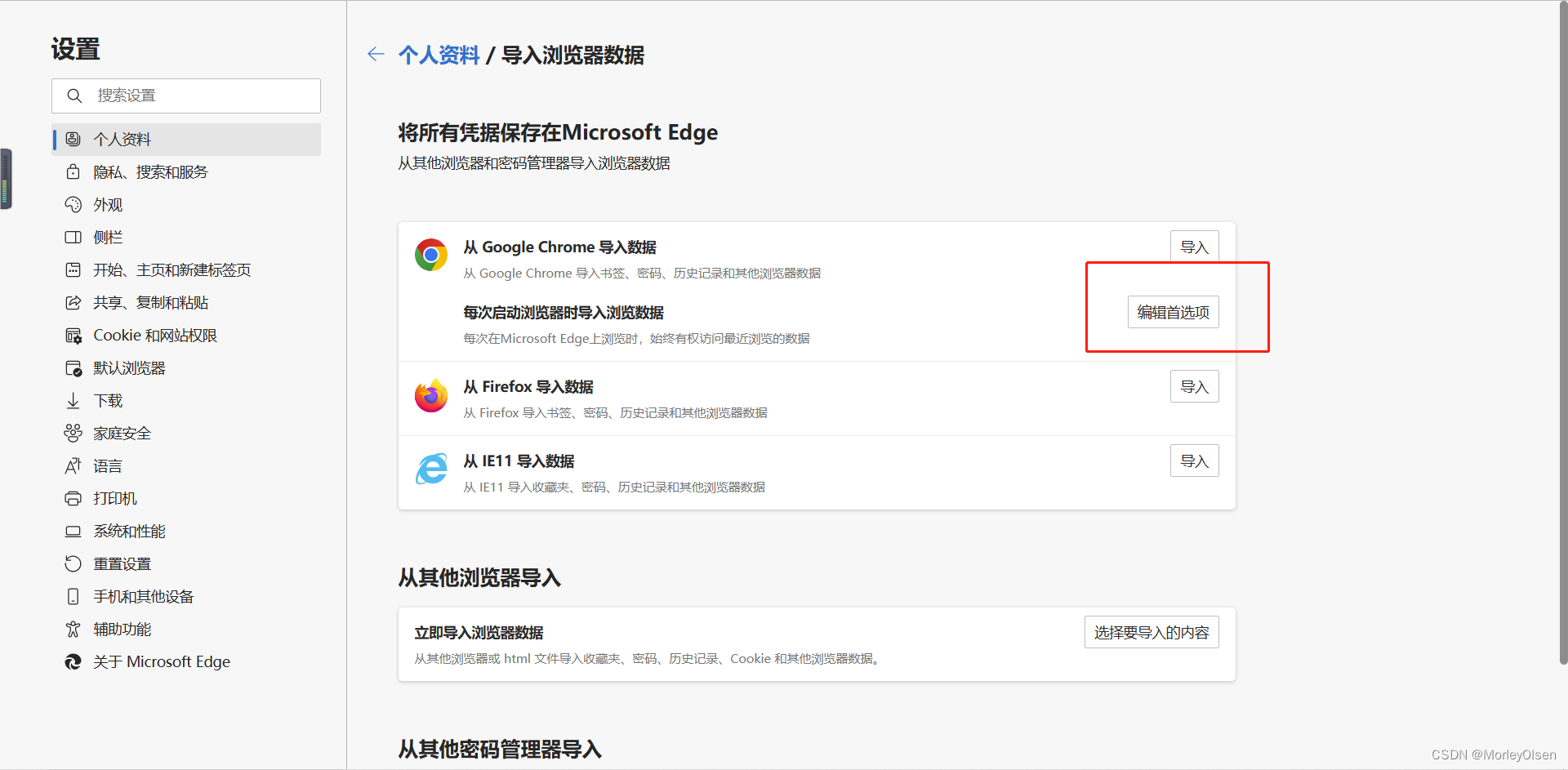The image size is (1568, 770).
Task: Click the 外观 appearance palette icon
Action: click(x=73, y=204)
